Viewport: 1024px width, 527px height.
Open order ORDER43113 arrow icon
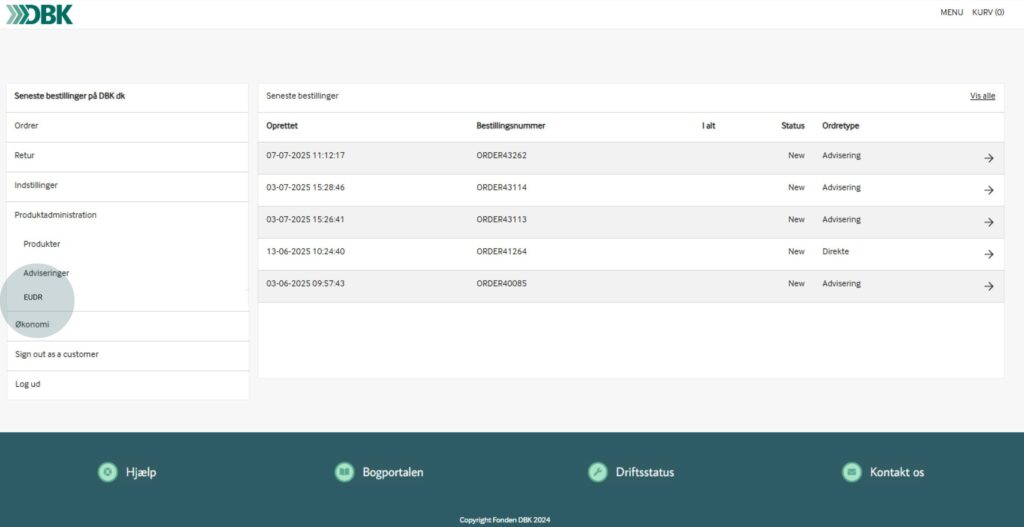tap(988, 222)
